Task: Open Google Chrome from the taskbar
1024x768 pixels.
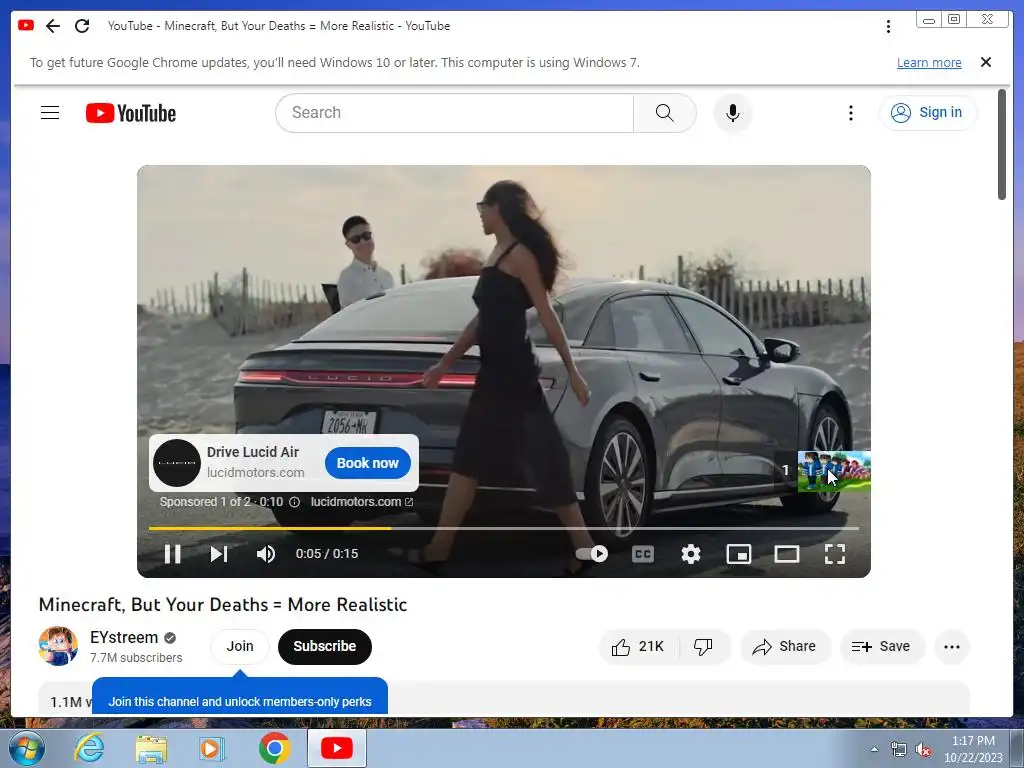Action: [274, 748]
